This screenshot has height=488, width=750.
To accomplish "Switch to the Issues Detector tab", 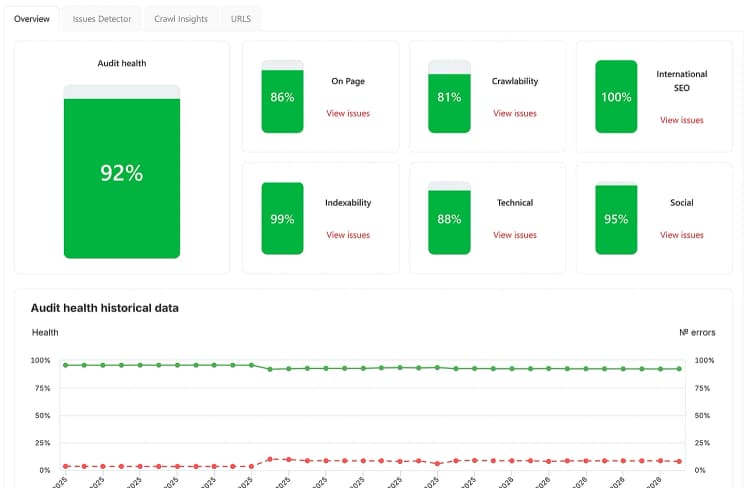I will 101,19.
